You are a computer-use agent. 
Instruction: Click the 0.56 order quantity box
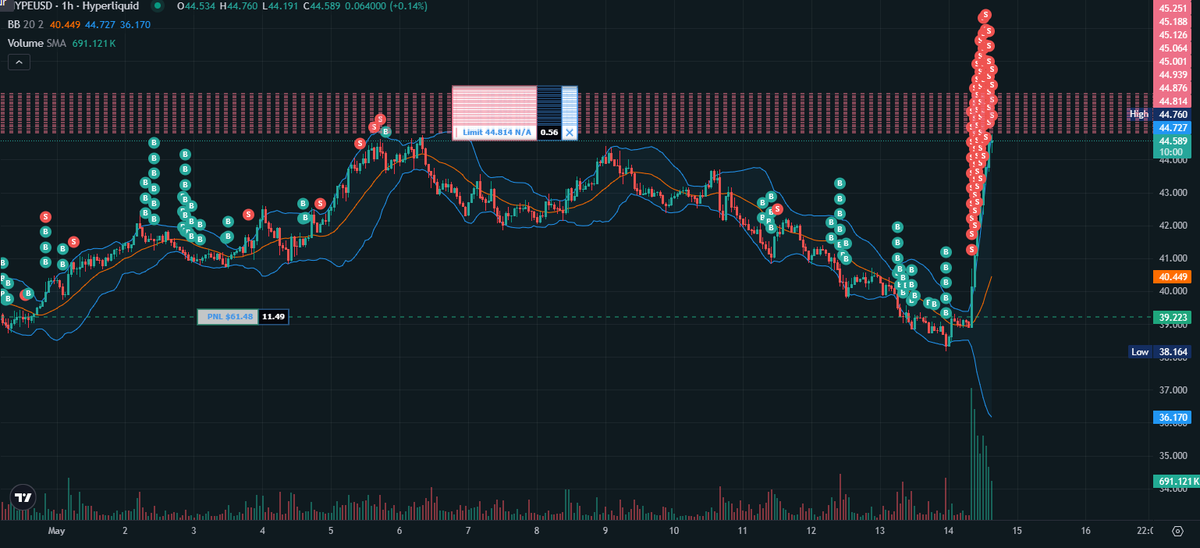click(x=549, y=132)
